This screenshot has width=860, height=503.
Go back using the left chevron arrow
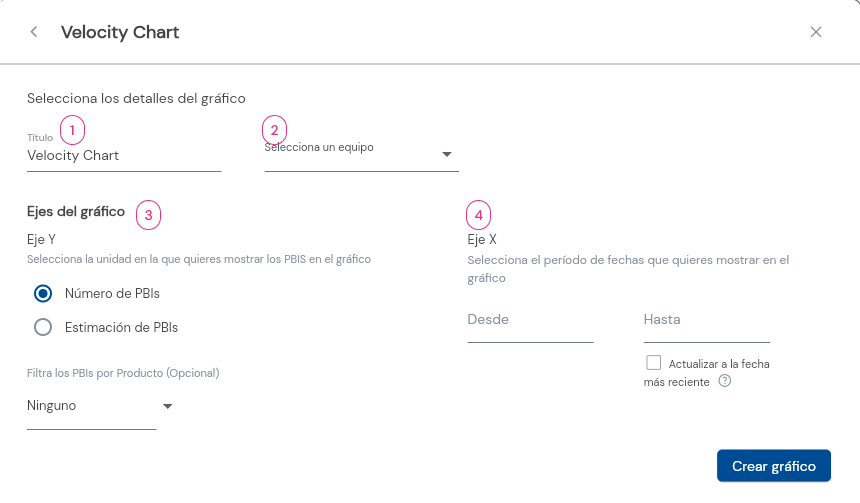coord(34,32)
